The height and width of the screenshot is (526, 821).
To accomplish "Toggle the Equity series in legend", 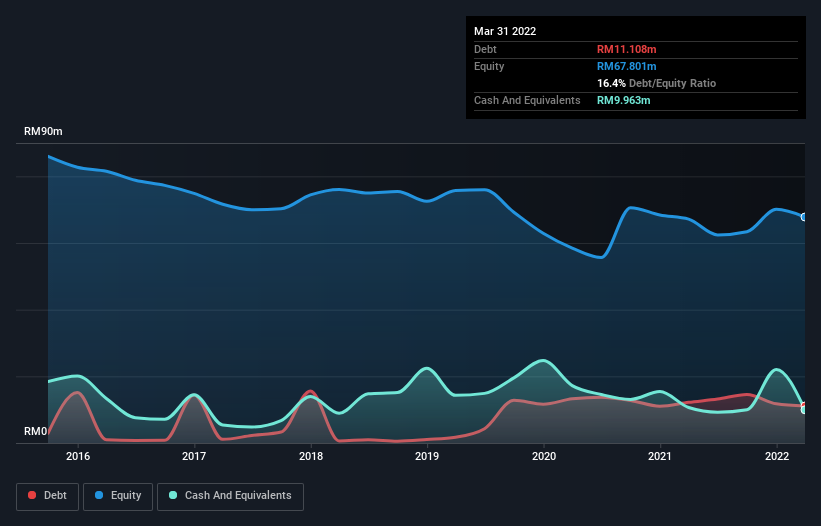I will (118, 496).
